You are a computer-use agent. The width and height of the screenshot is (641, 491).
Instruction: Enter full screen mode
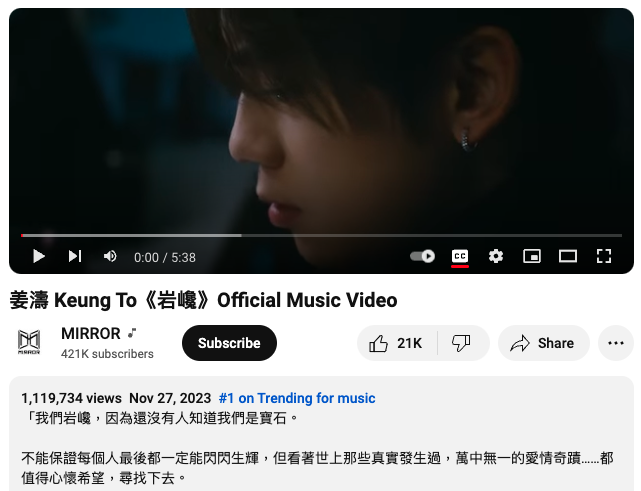604,256
